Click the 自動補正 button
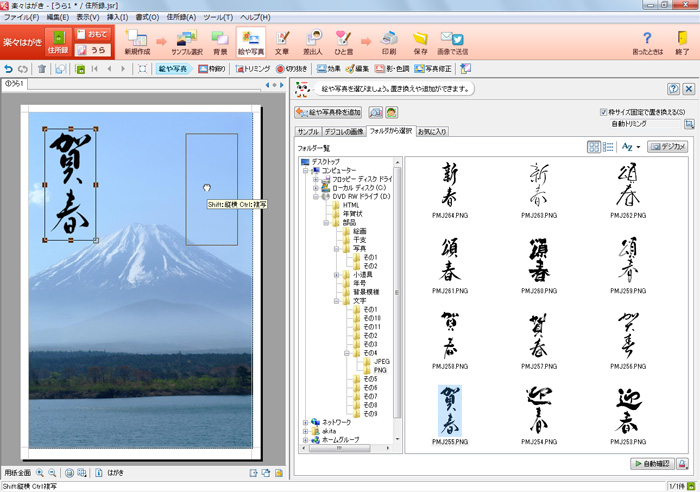 pos(651,464)
